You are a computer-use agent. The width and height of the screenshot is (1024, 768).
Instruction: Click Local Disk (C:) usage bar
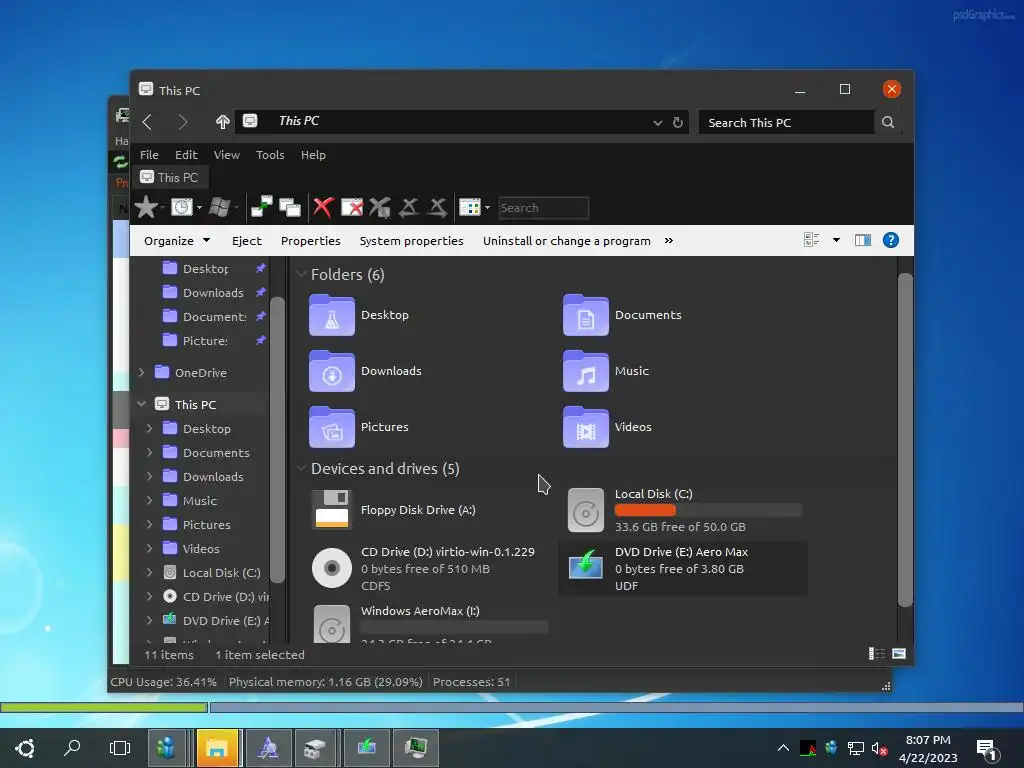point(708,511)
